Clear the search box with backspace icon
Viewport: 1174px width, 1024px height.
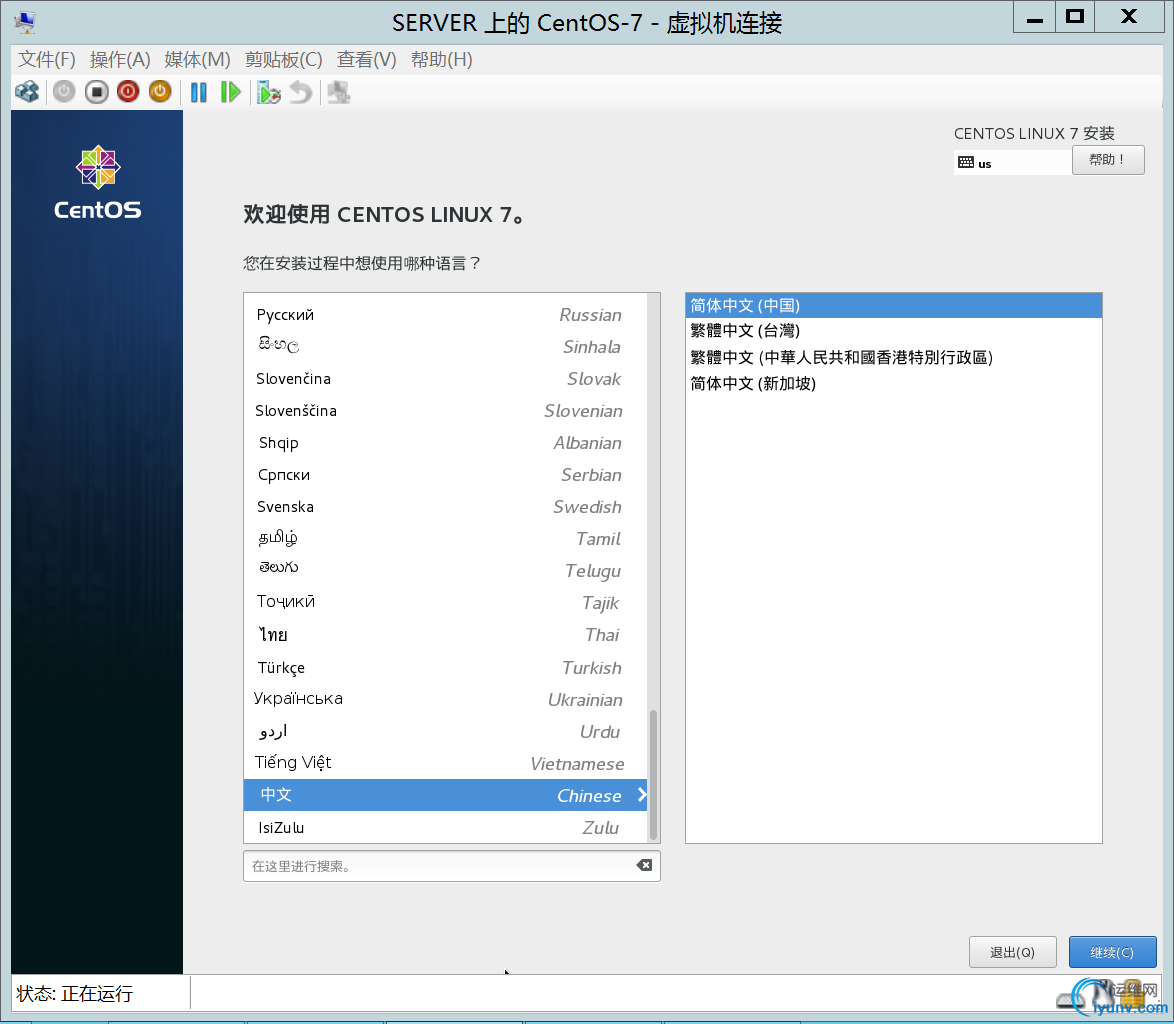[x=644, y=865]
